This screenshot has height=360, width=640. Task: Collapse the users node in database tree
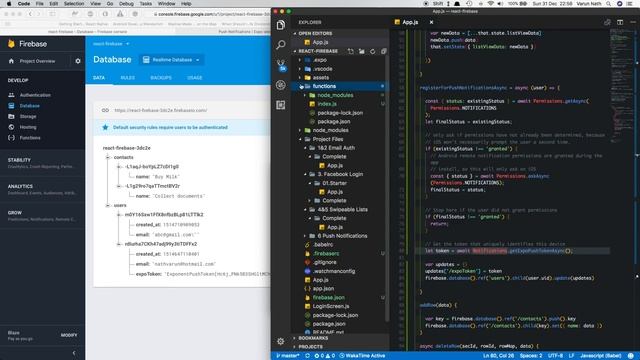[108, 205]
